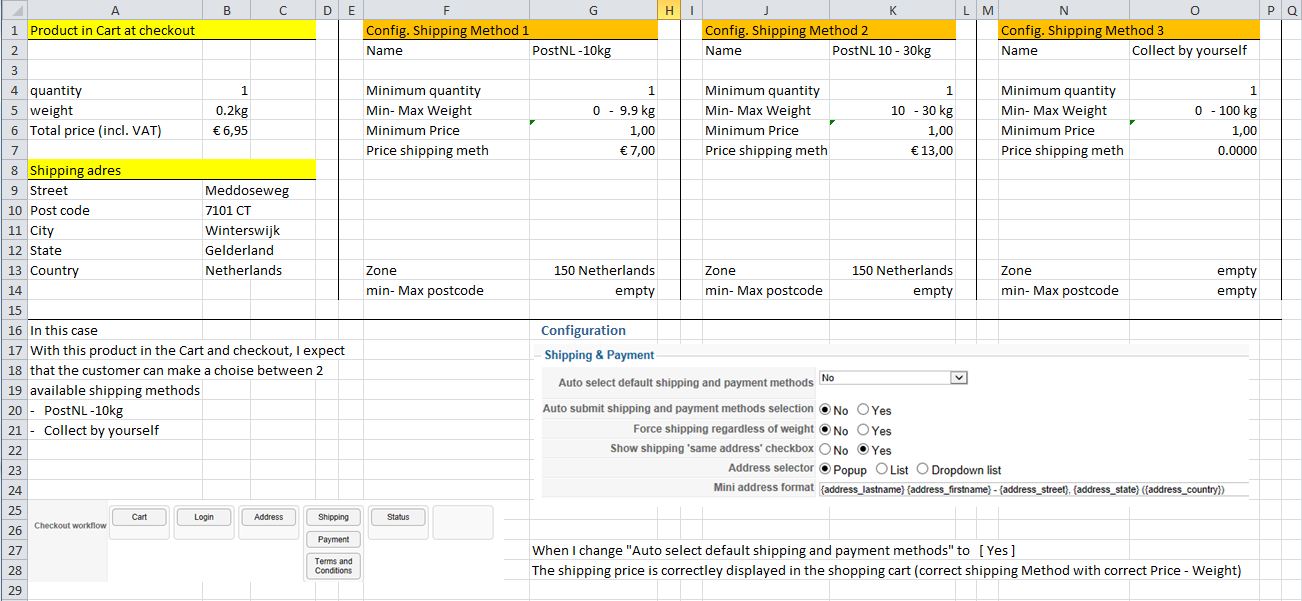Open Auto select default shipping dropdown
The height and width of the screenshot is (601, 1302).
[x=959, y=378]
